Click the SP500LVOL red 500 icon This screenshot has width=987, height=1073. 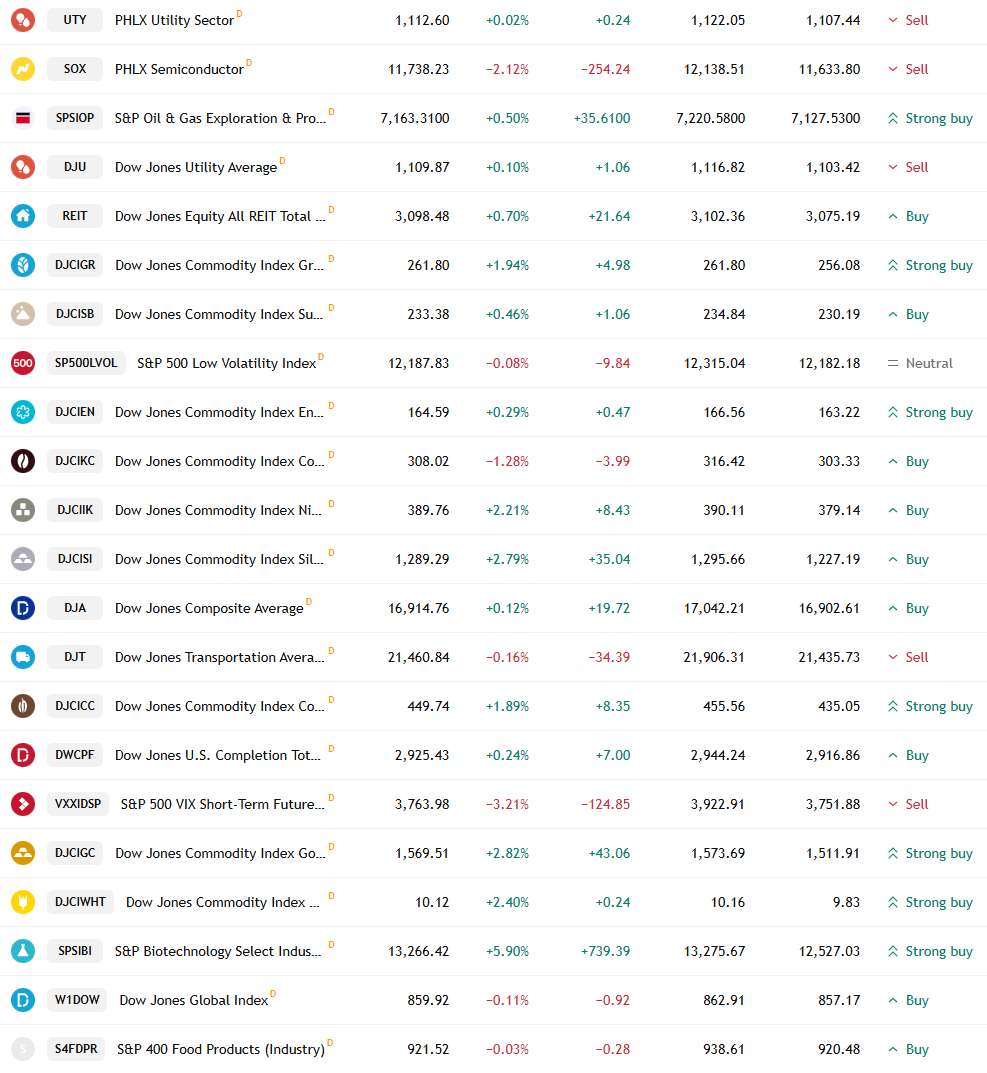click(x=23, y=363)
